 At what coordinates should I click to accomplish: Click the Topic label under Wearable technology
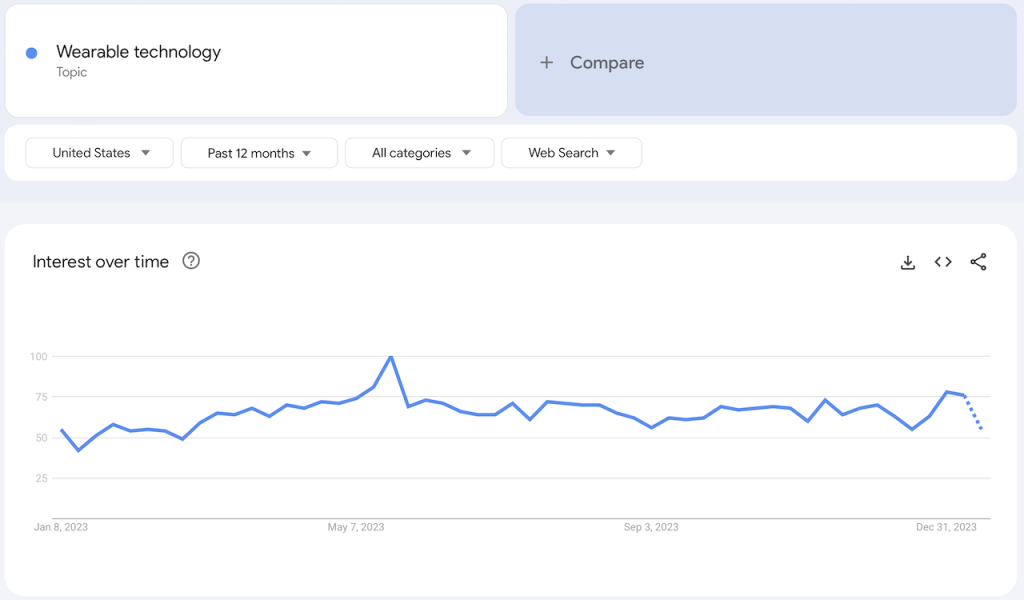tap(71, 72)
